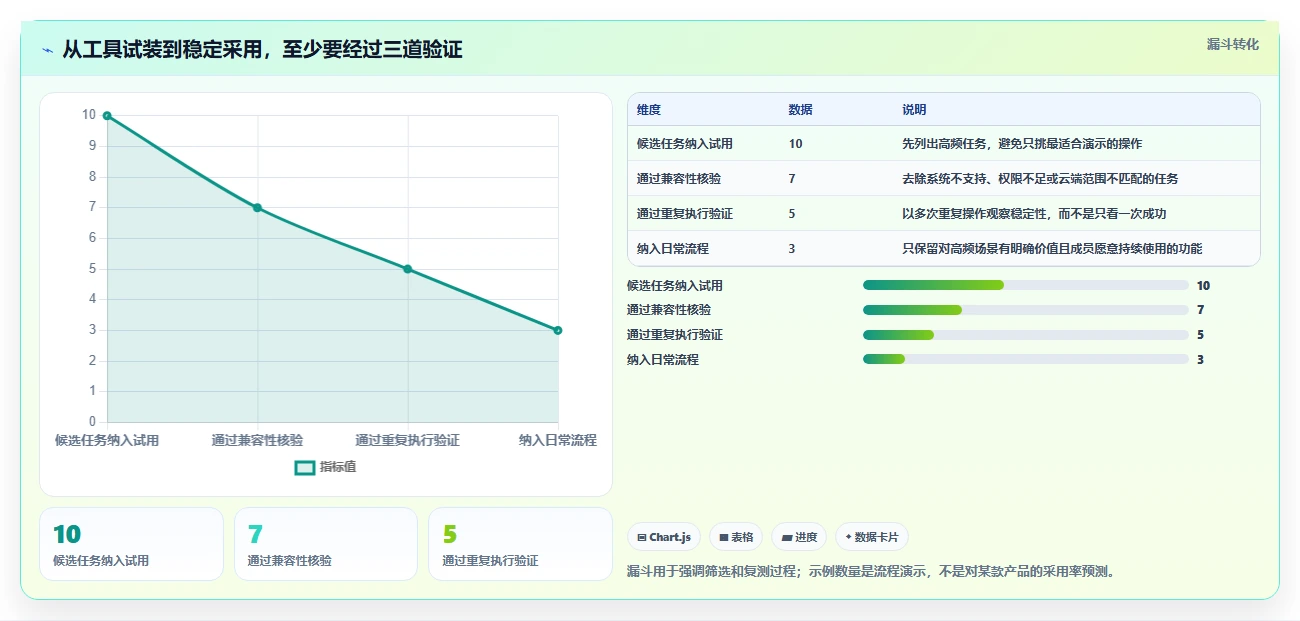Image resolution: width=1300 pixels, height=621 pixels.
Task: Click the lightning icon beside the title
Action: (x=48, y=50)
